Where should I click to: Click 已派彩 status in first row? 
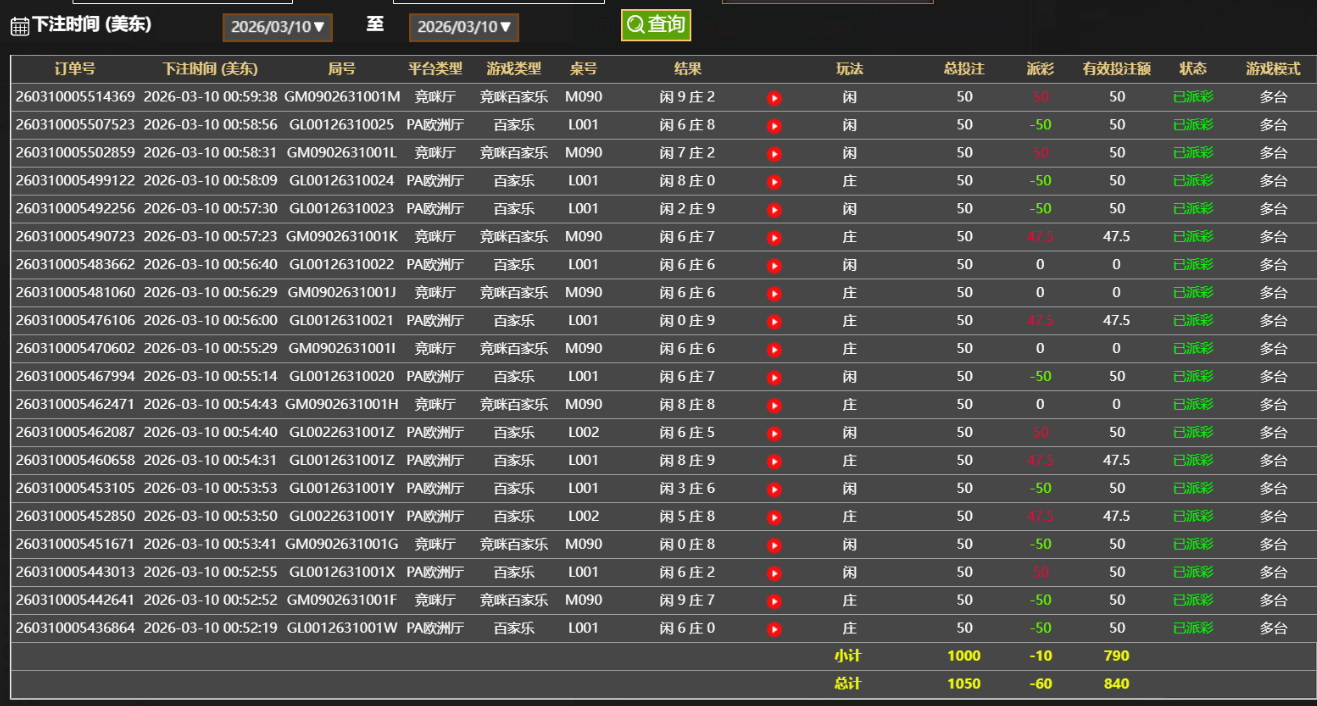pyautogui.click(x=1192, y=97)
